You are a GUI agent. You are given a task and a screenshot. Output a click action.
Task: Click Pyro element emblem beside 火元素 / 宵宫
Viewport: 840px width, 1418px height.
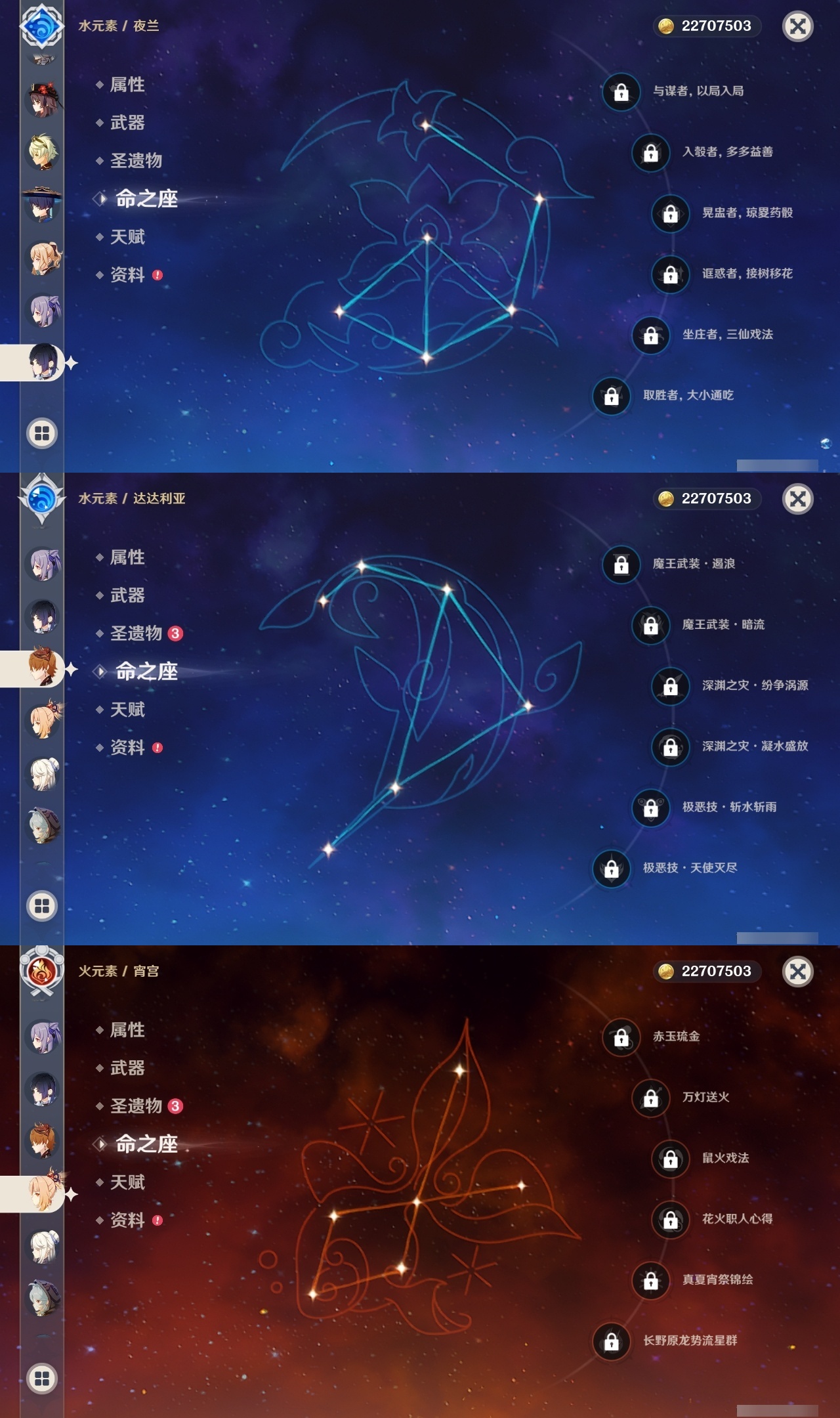click(x=42, y=972)
